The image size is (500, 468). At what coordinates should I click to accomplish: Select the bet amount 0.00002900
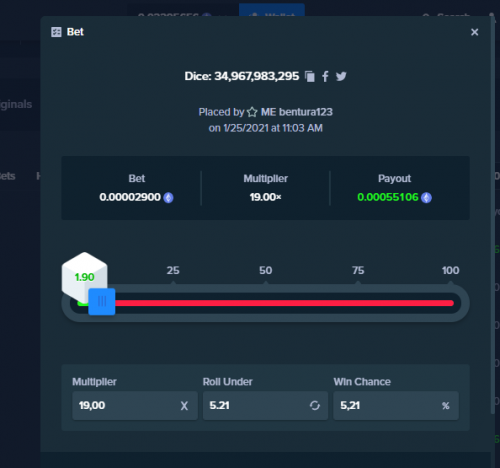coord(130,197)
